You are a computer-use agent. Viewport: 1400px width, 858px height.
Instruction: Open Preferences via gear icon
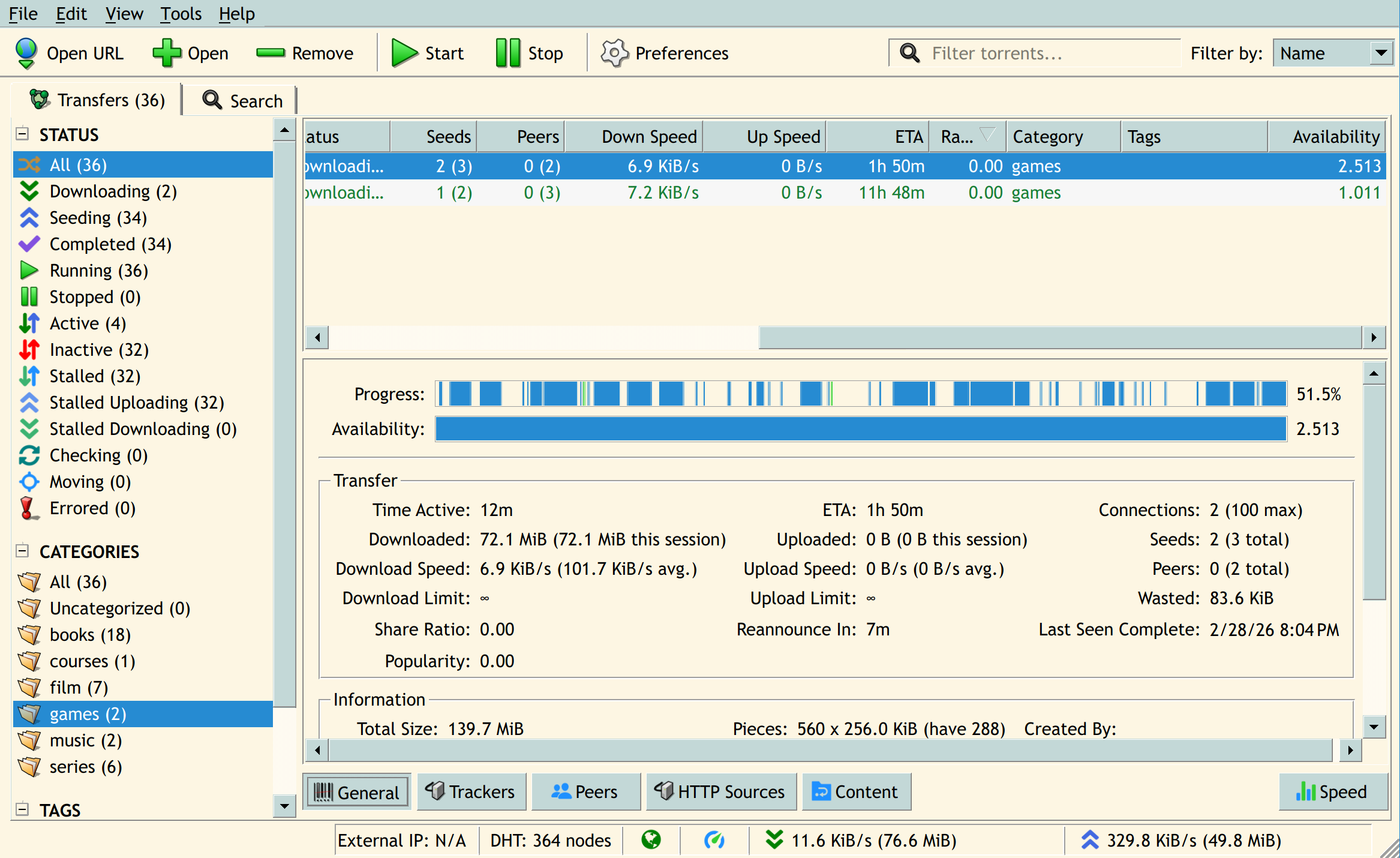coord(614,53)
